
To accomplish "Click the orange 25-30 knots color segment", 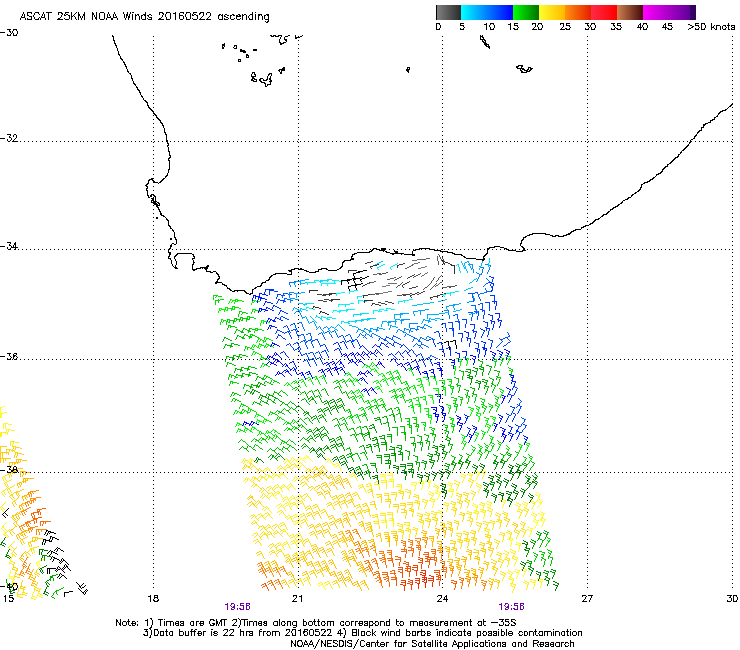I will pyautogui.click(x=578, y=12).
